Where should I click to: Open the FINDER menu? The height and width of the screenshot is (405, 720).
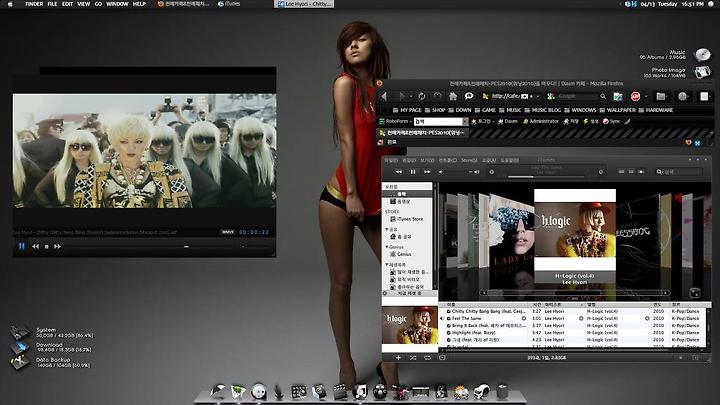(34, 4)
